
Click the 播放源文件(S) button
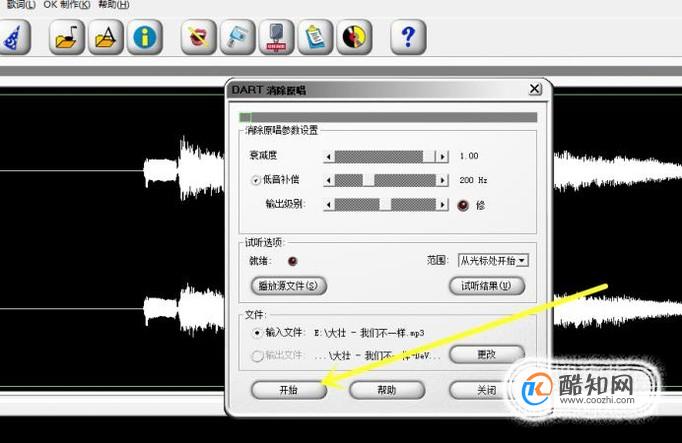point(289,286)
